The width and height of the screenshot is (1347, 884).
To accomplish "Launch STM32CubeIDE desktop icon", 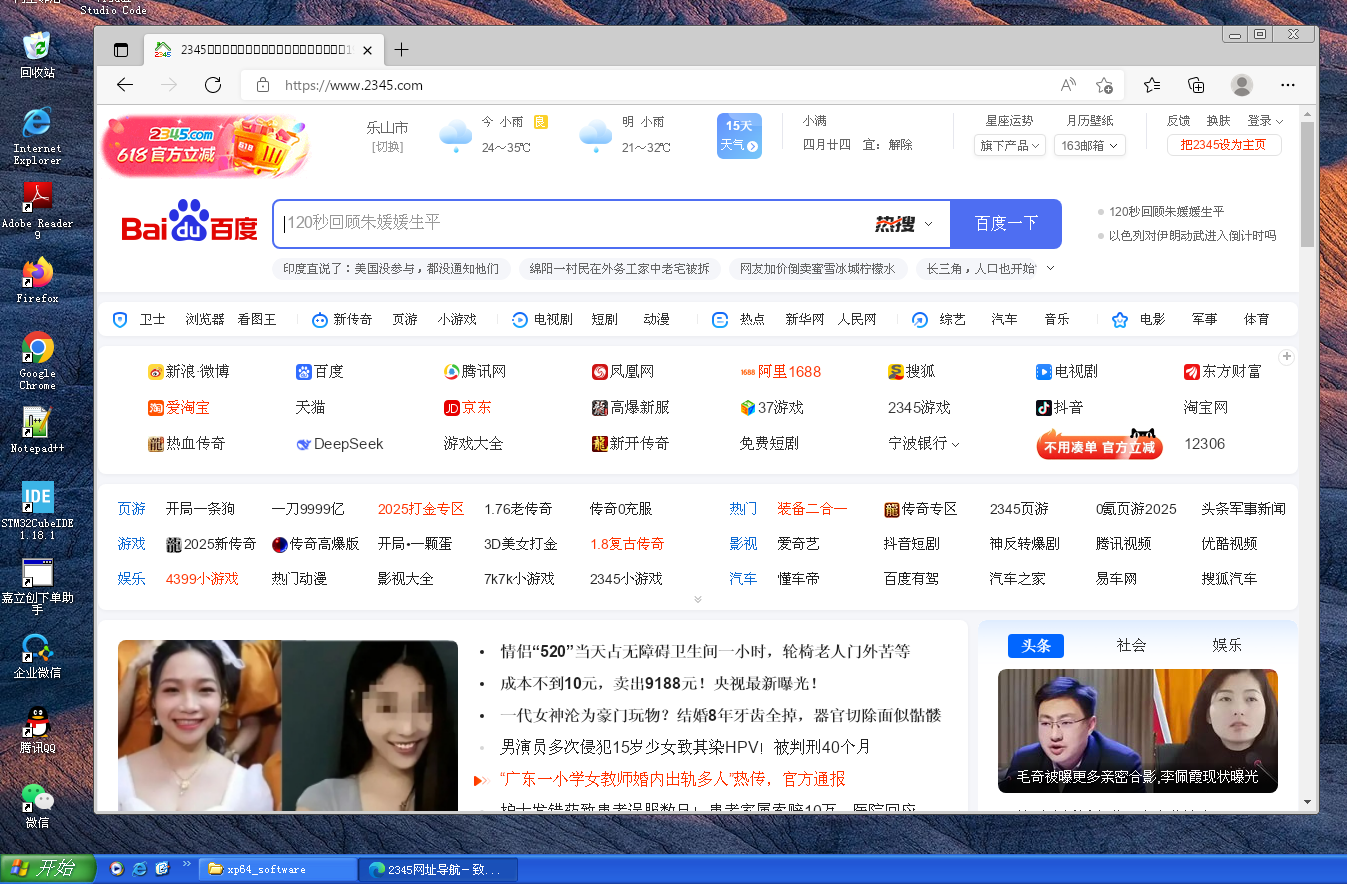I will pyautogui.click(x=37, y=510).
